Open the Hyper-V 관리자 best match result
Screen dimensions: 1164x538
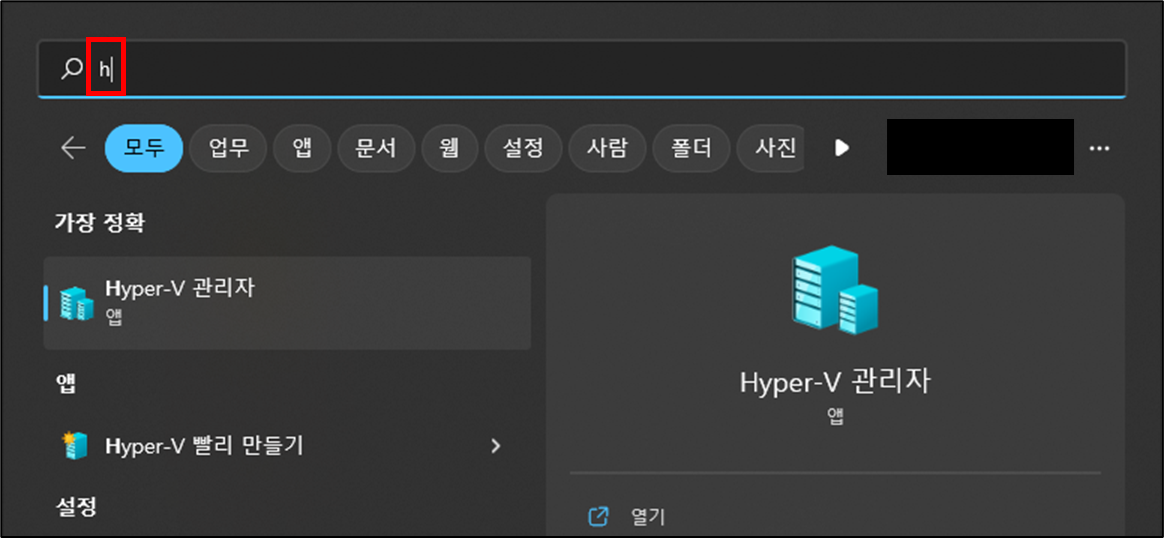pyautogui.click(x=287, y=303)
